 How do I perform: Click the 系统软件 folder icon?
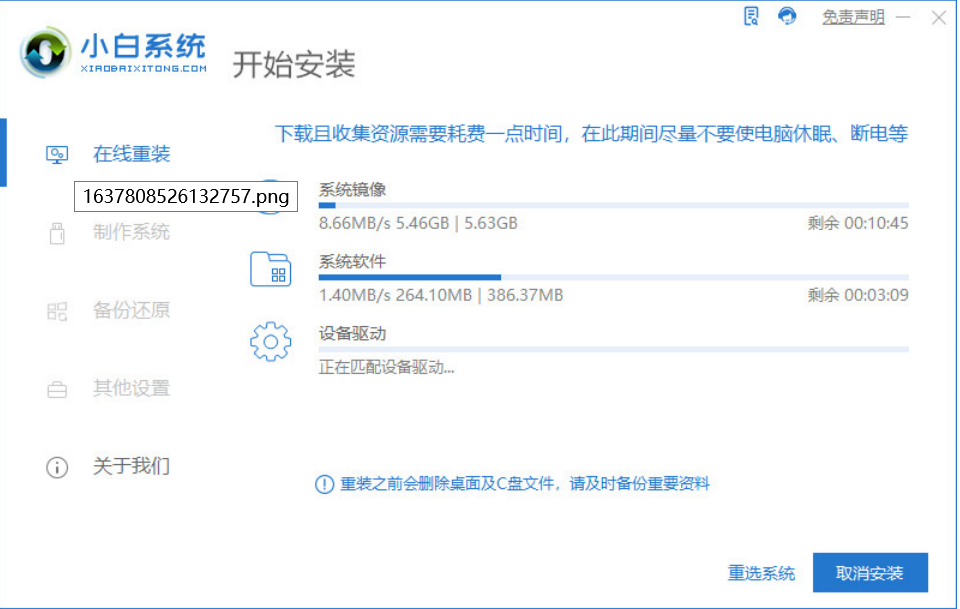(x=270, y=269)
